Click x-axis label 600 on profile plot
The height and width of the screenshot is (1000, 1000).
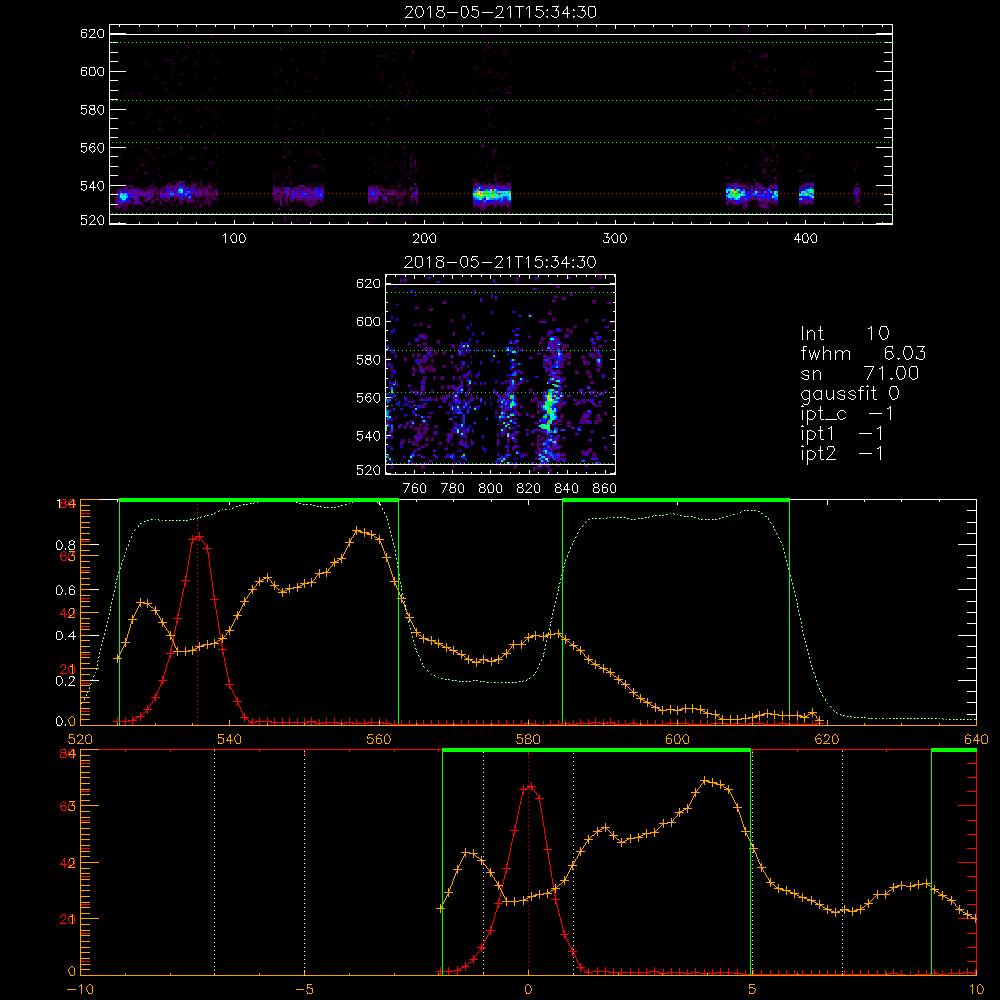(x=677, y=739)
